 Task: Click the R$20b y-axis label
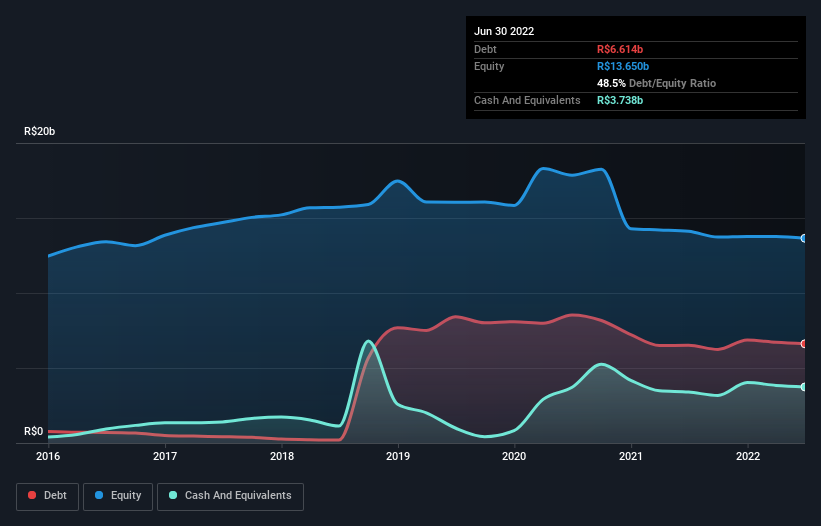pyautogui.click(x=39, y=131)
